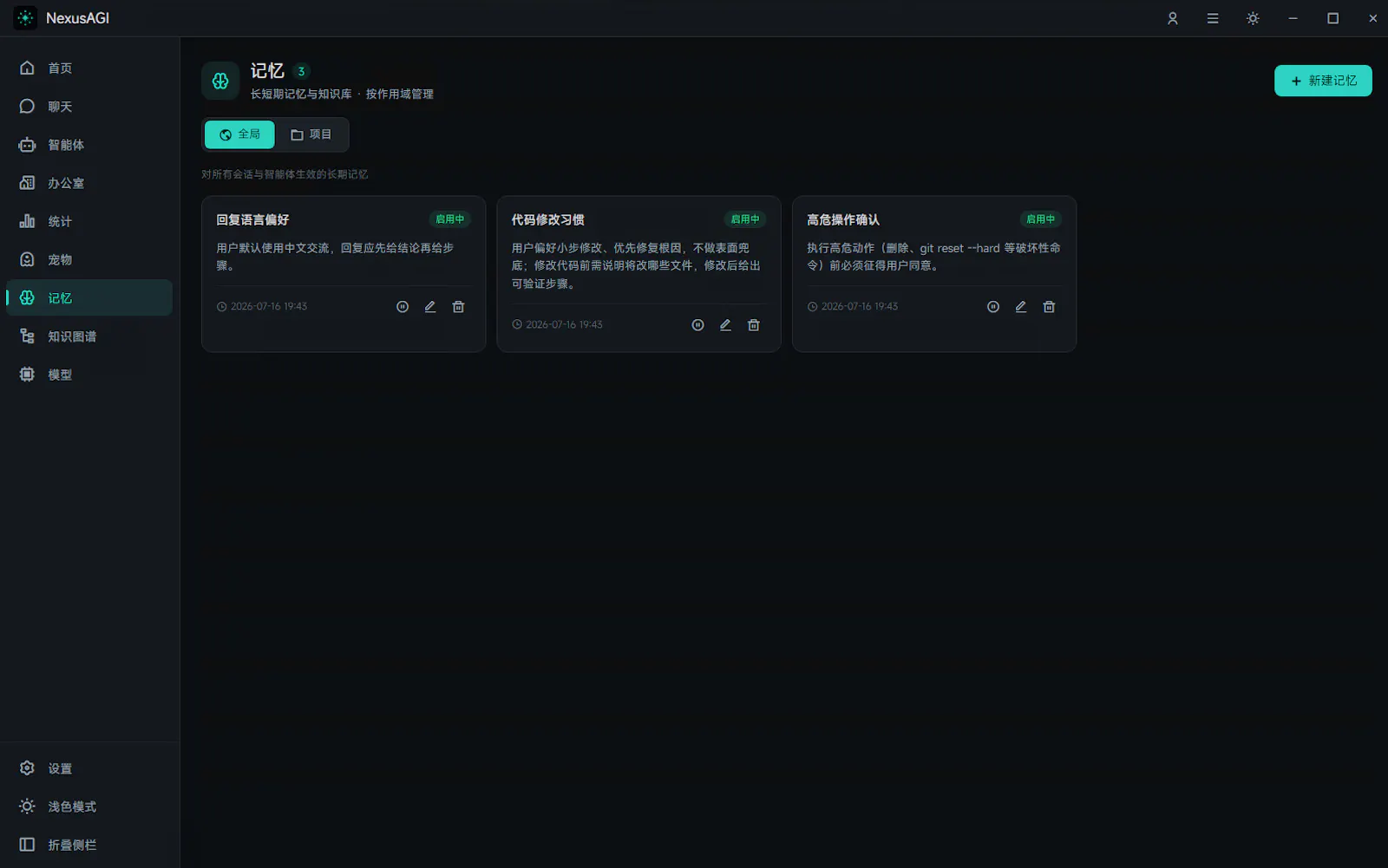Click the 用户偏好小步修改 description text

(x=636, y=265)
